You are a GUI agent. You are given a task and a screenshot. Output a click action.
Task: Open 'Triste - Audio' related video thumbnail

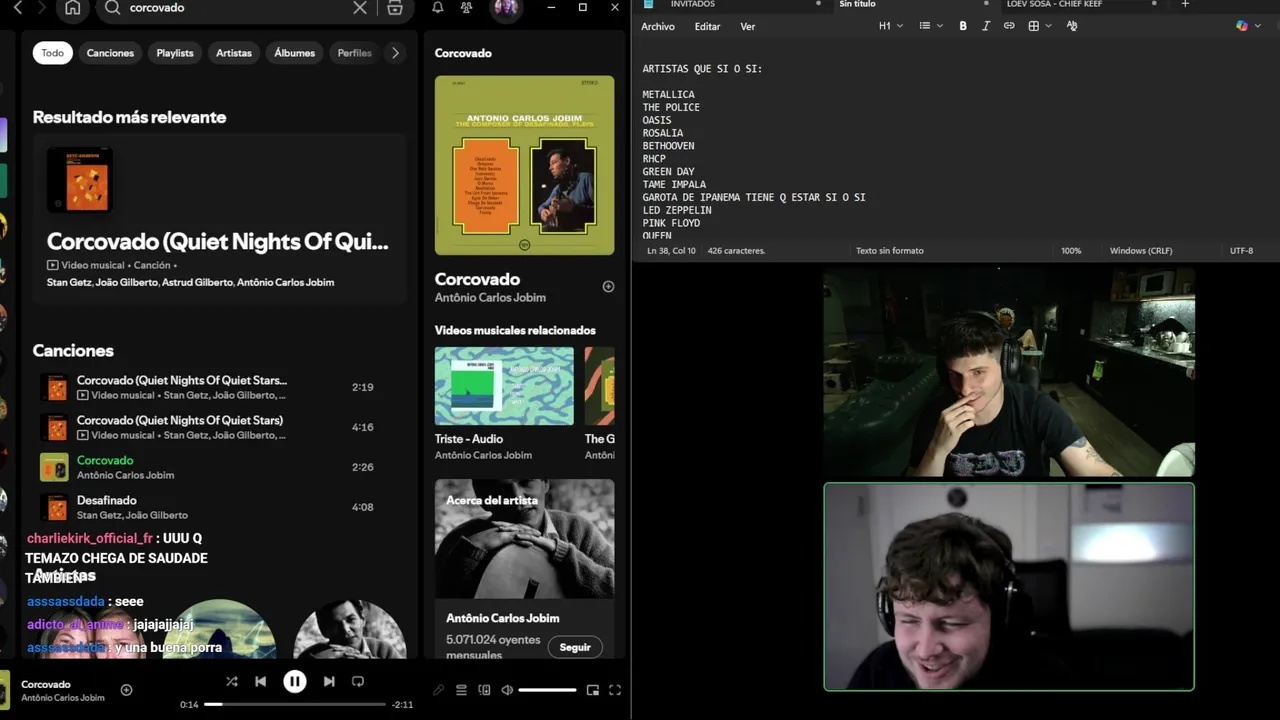504,386
